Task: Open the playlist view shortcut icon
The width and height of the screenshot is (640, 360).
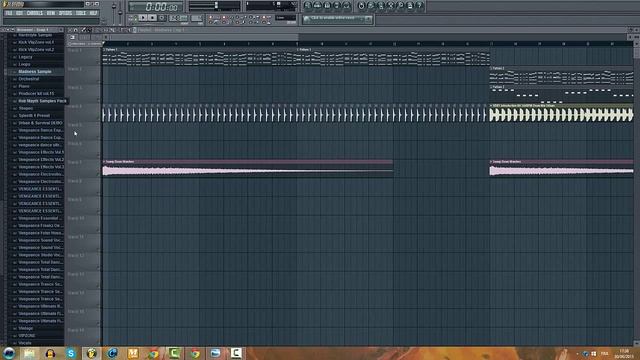Action: (308, 6)
